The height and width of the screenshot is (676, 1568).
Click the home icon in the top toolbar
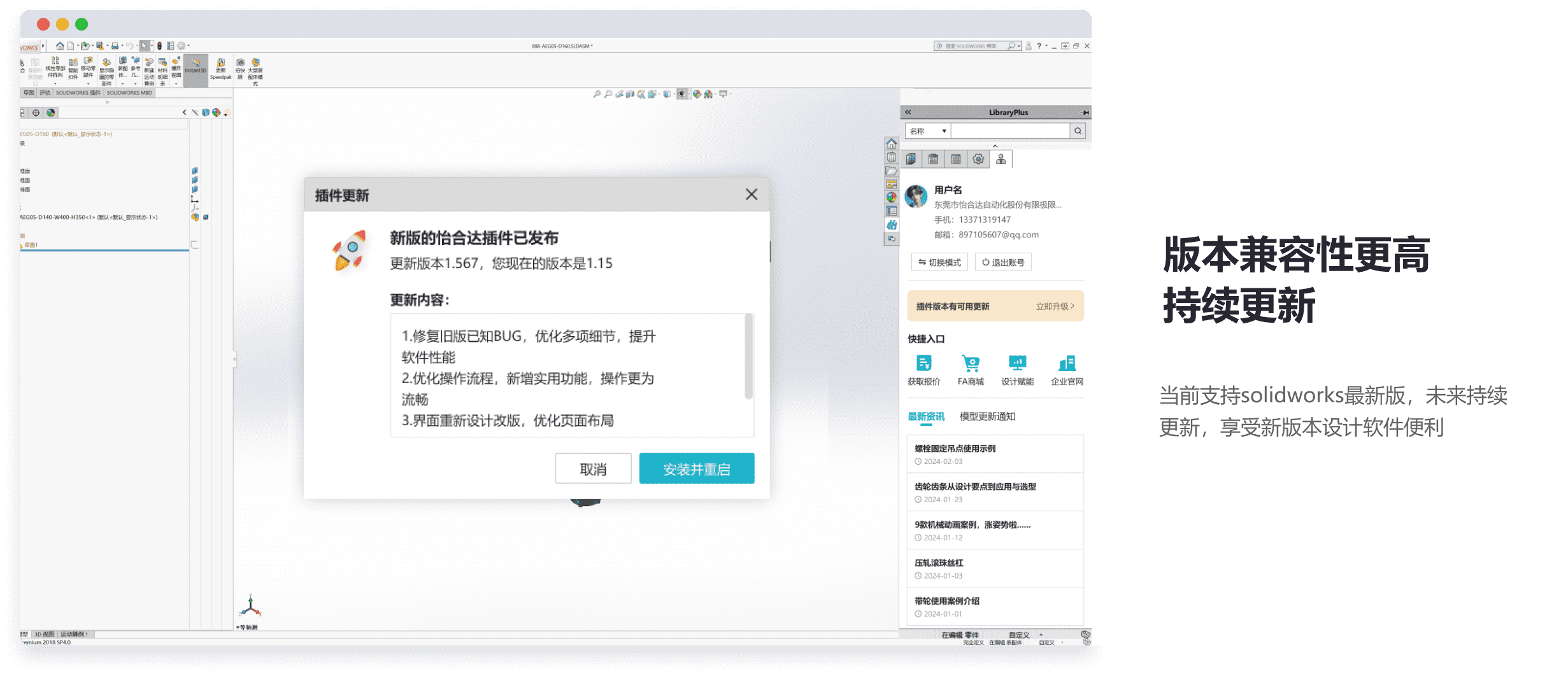60,46
